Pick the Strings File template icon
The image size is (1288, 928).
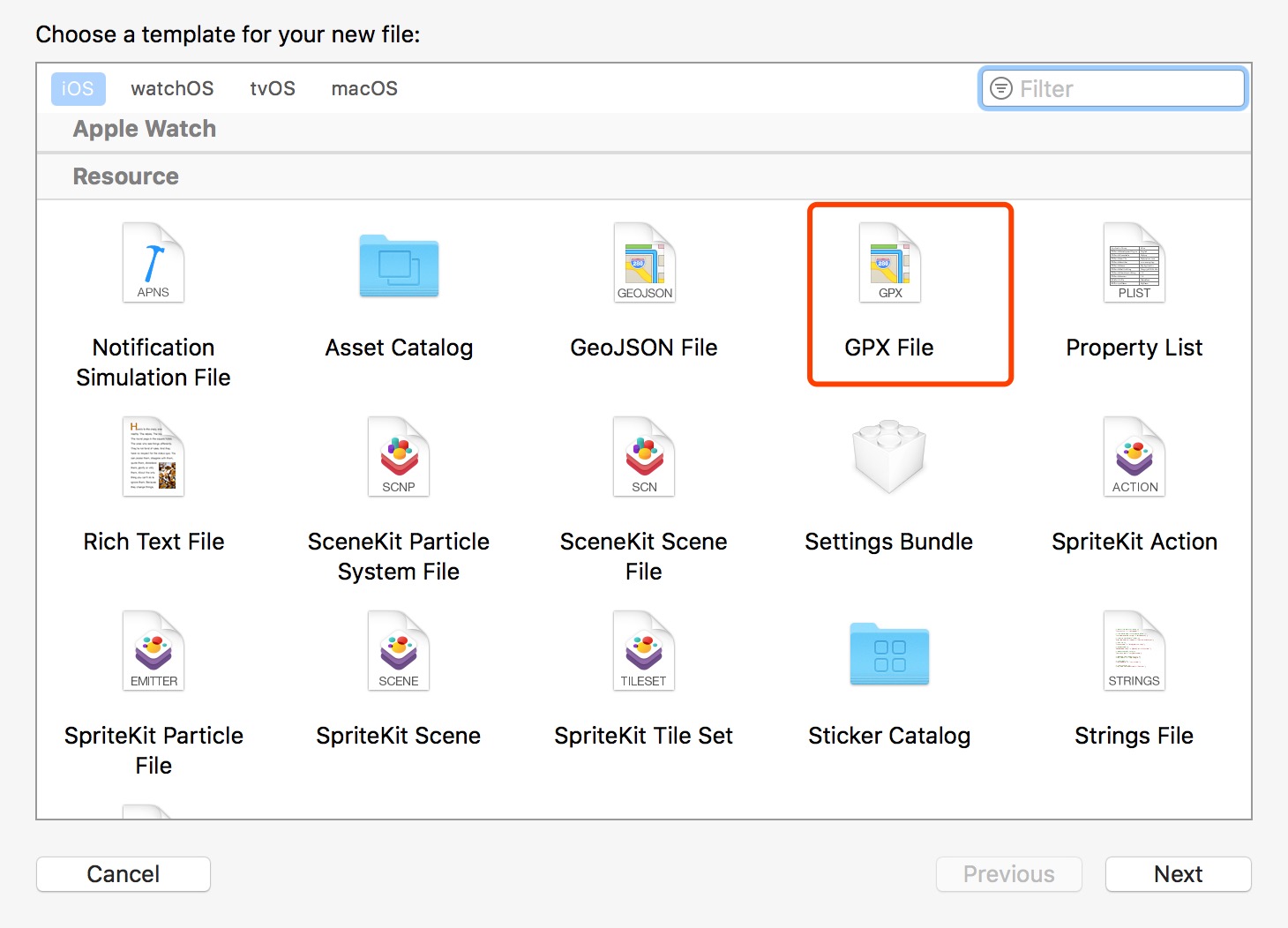coord(1134,651)
